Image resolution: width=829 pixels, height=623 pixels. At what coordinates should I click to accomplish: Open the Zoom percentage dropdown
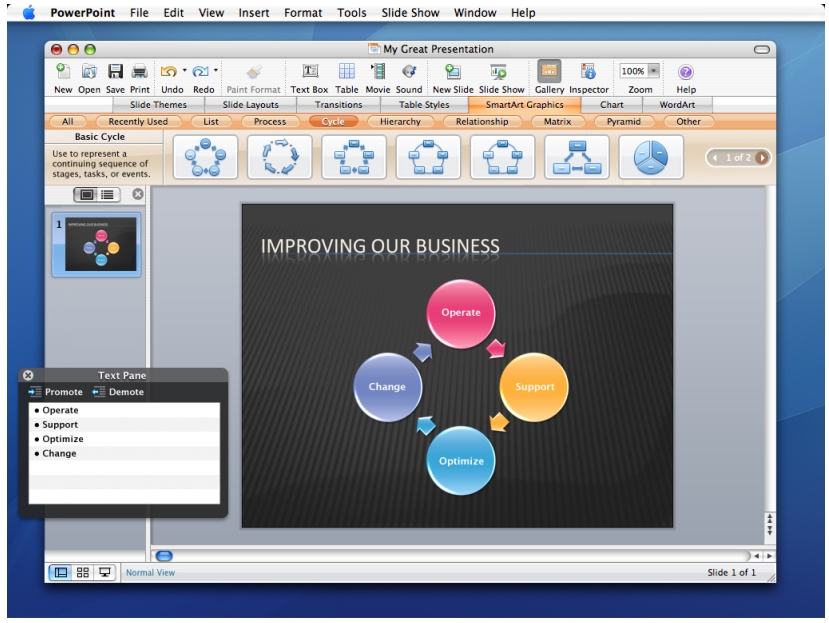point(653,71)
